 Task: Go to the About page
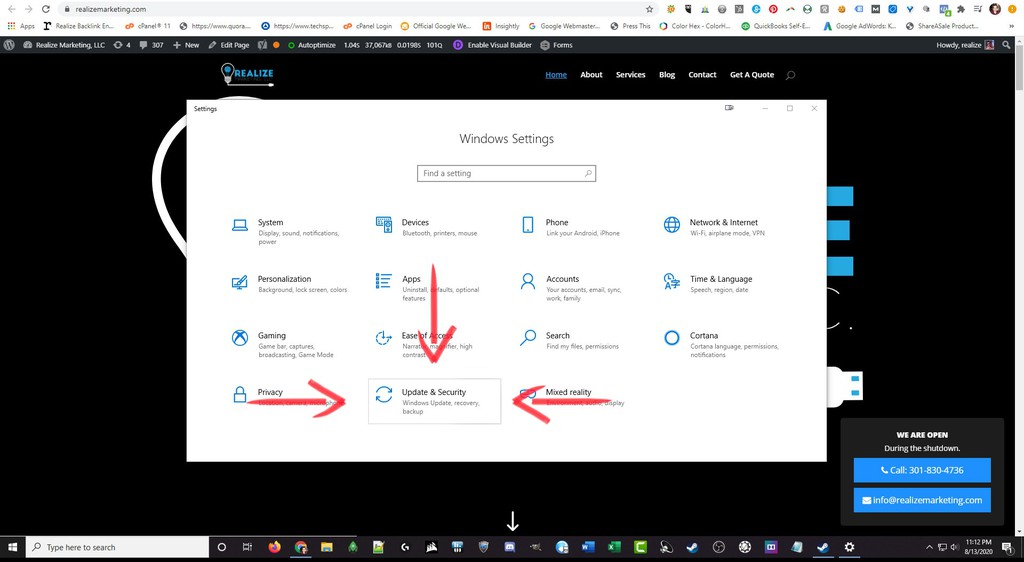pyautogui.click(x=591, y=75)
